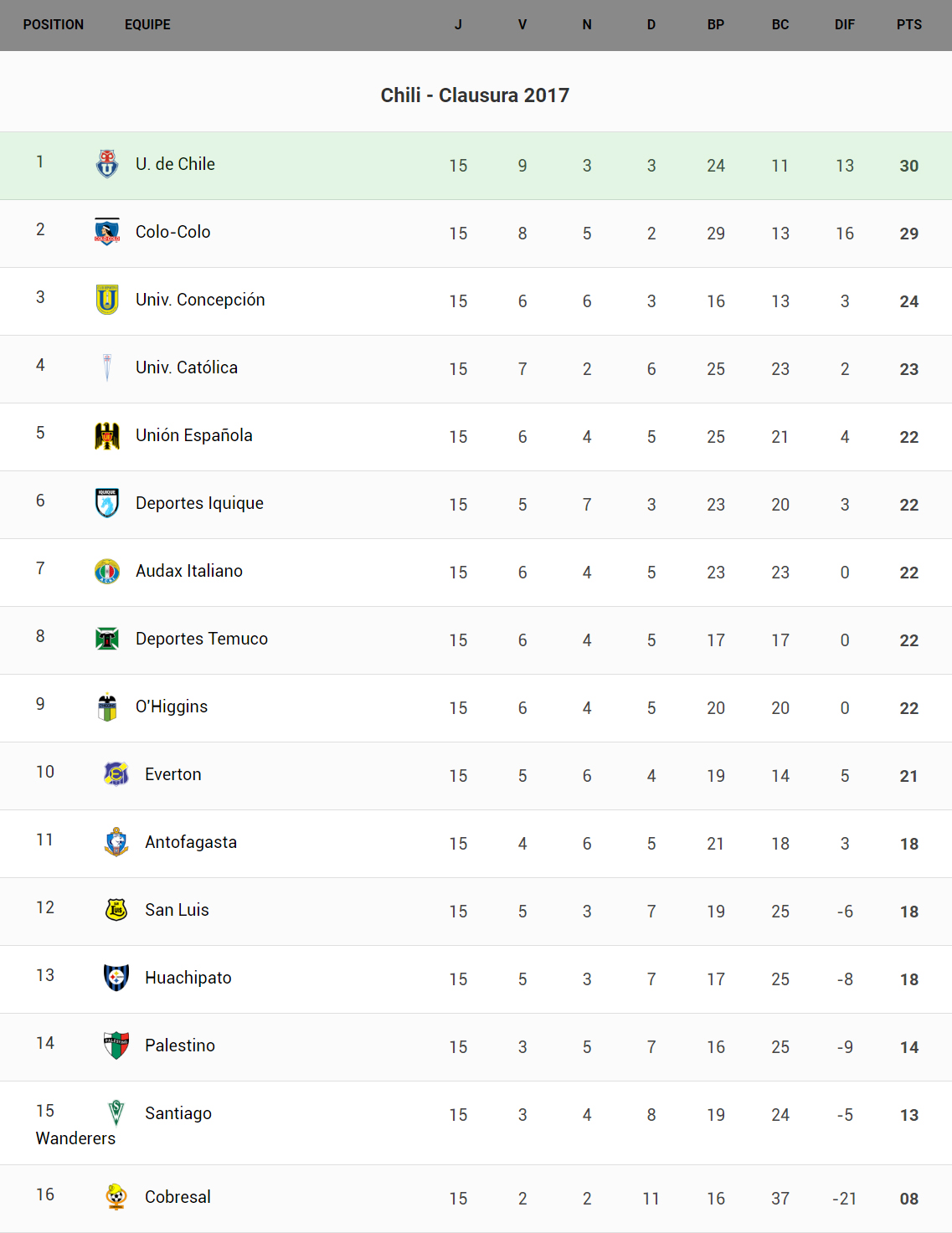Sort table by PTS column header
Image resolution: width=952 pixels, height=1233 pixels.
coord(908,25)
